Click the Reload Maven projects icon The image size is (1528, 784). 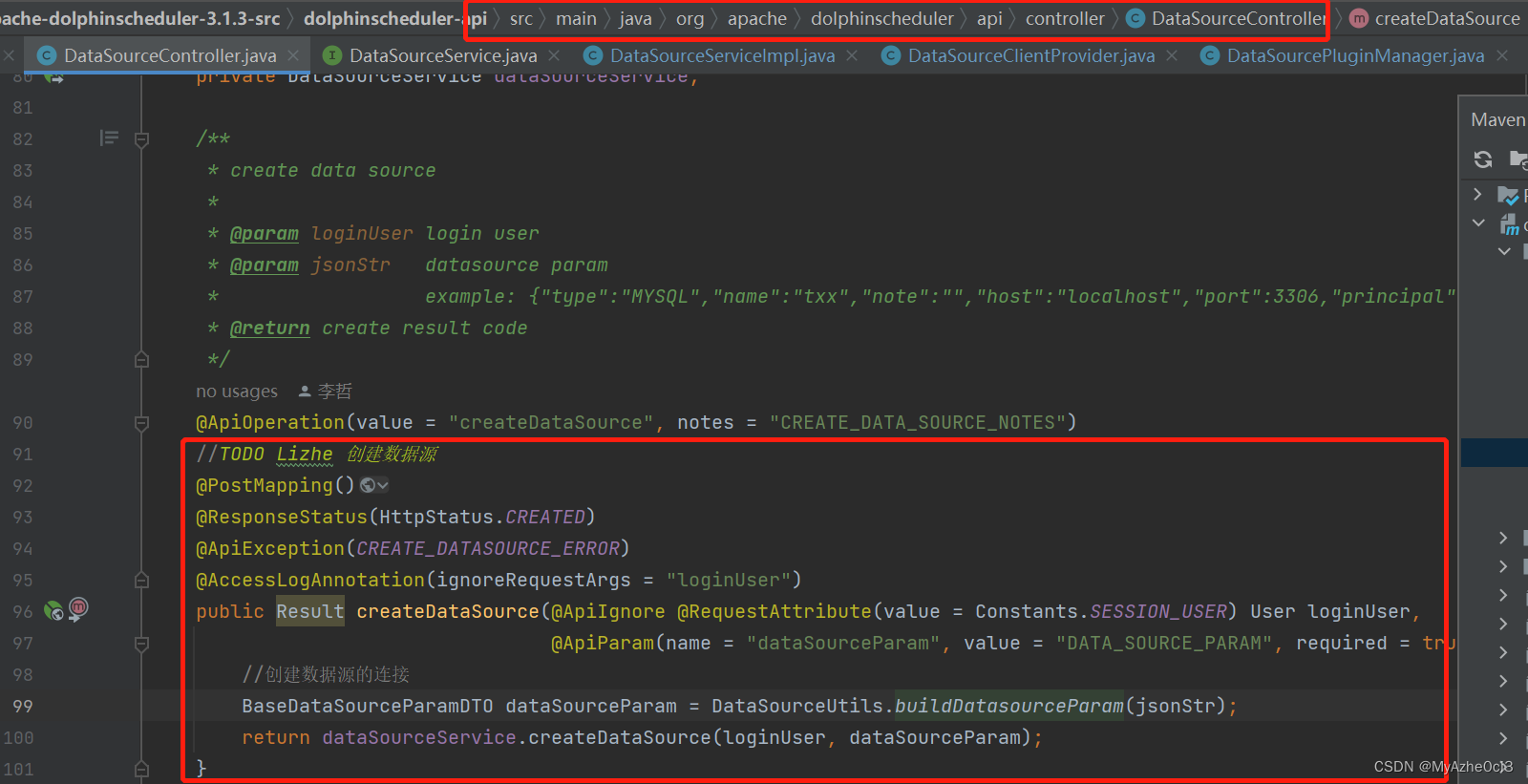pos(1482,159)
